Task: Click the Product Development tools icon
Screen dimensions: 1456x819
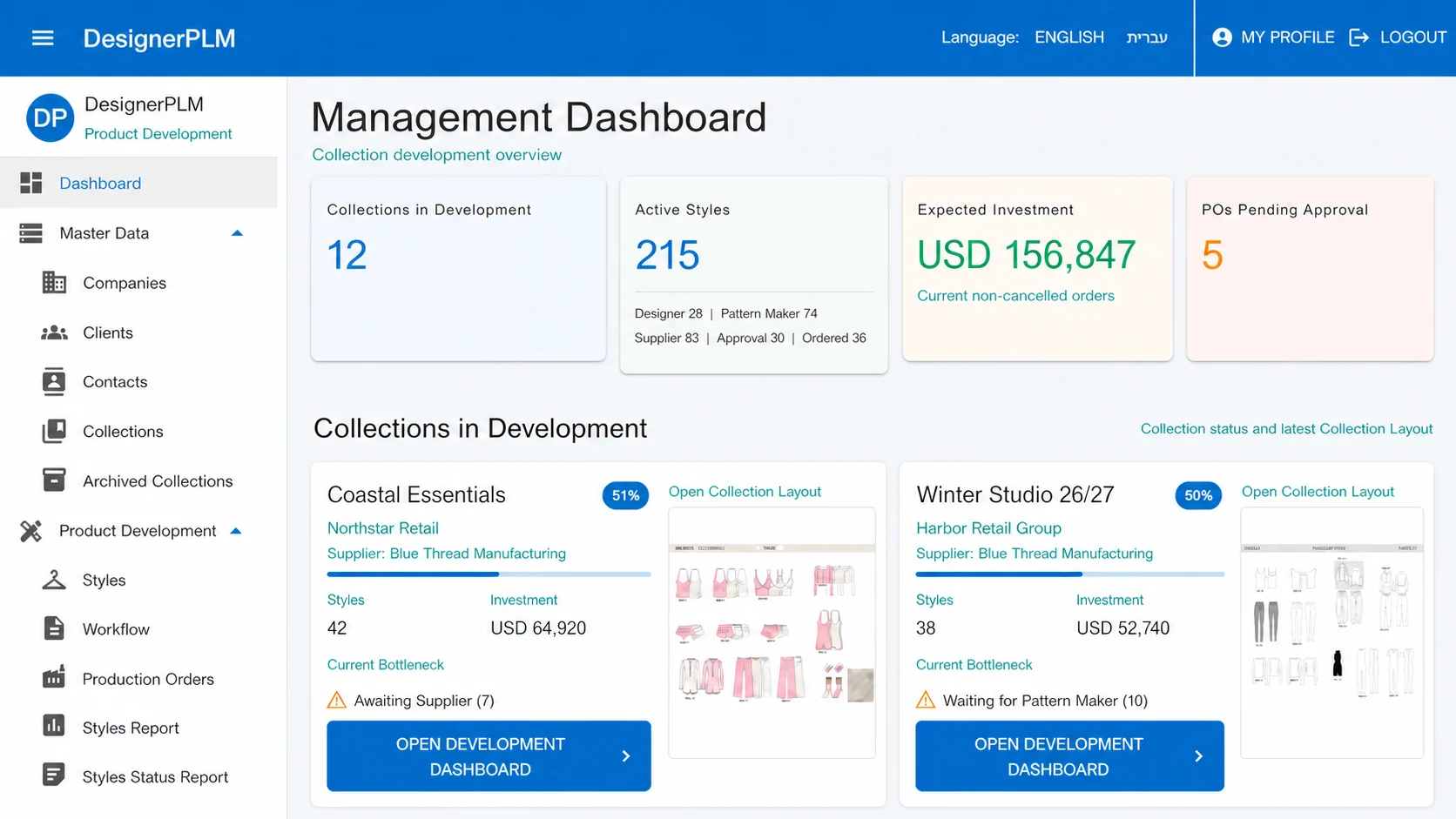Action: (31, 531)
